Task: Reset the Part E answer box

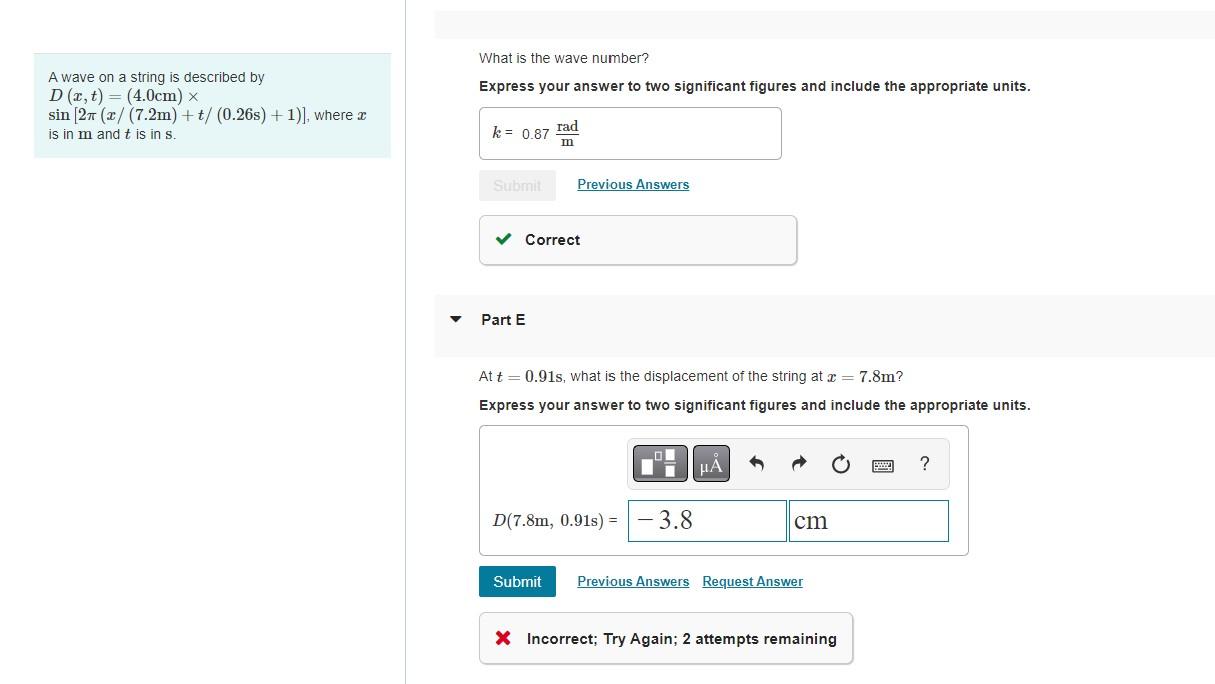Action: pos(840,463)
